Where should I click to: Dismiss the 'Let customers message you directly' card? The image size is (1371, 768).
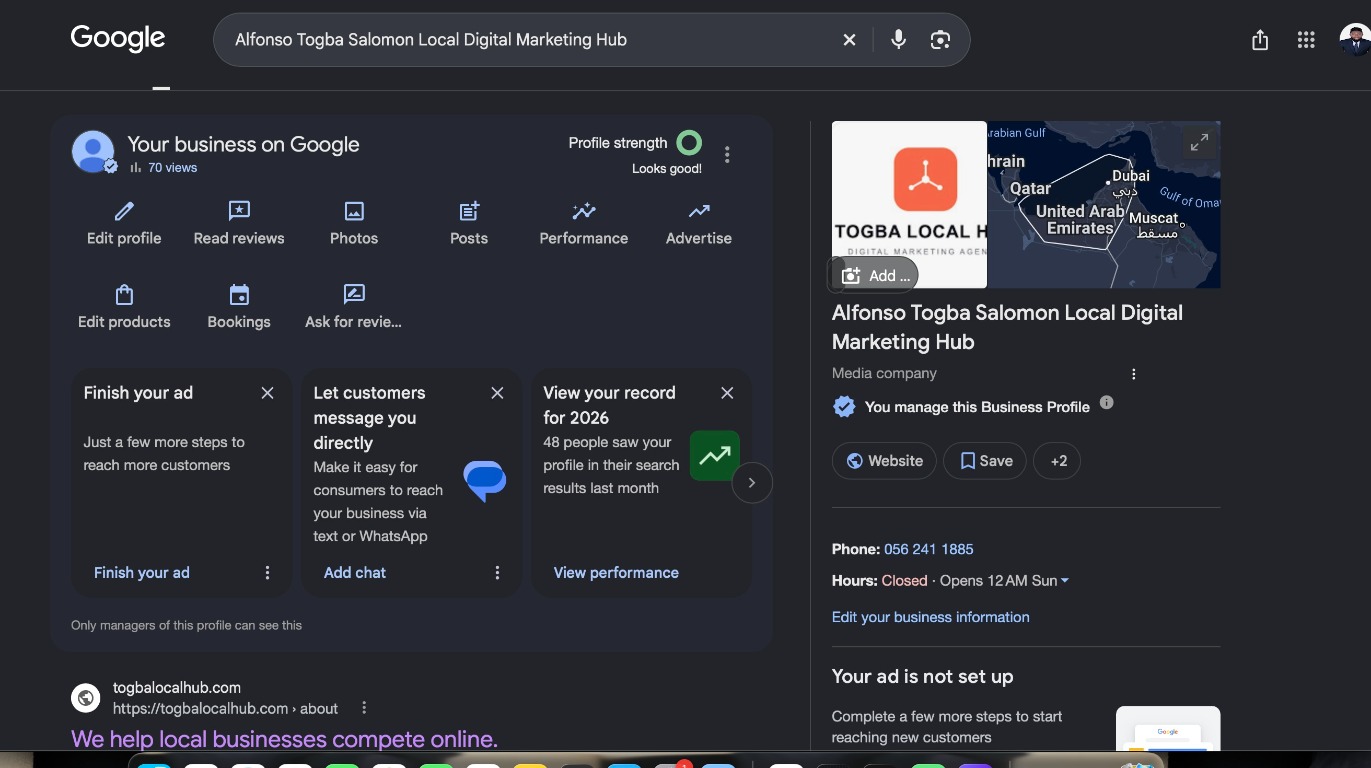pos(497,393)
